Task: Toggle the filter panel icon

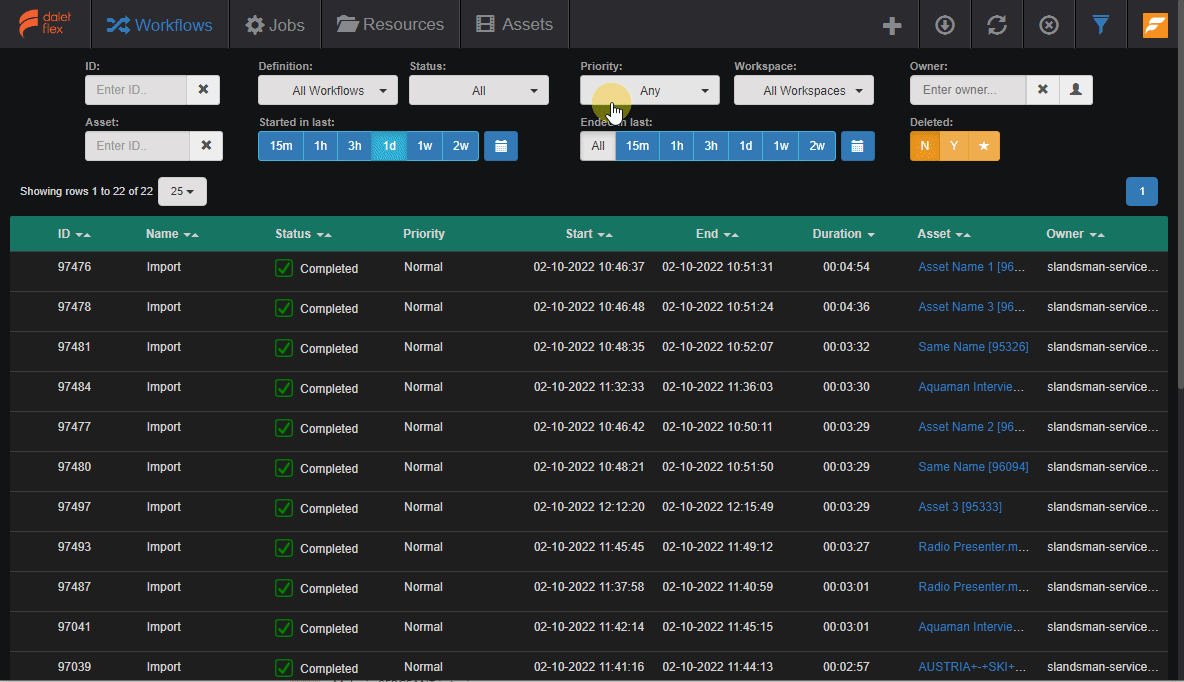Action: click(1100, 24)
